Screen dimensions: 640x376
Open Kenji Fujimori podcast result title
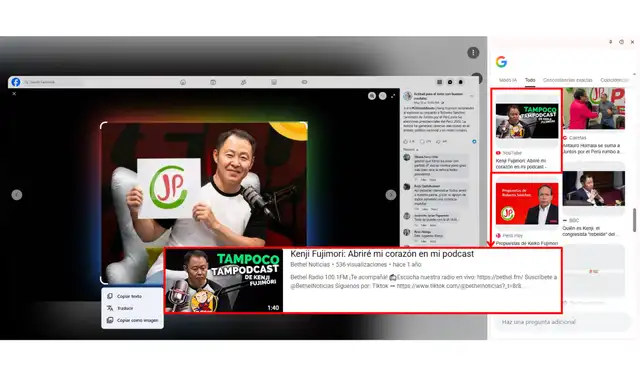[521, 164]
